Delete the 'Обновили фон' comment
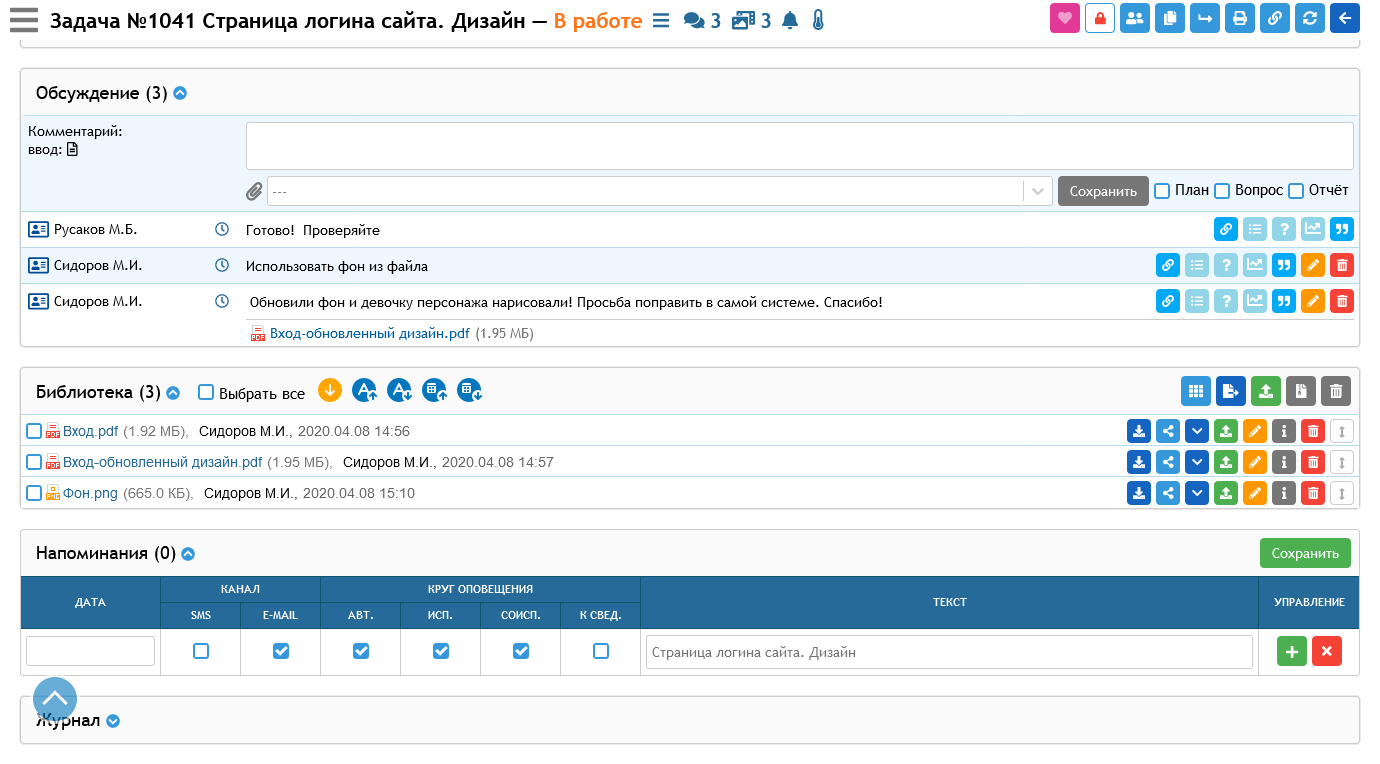This screenshot has height=764, width=1380. click(x=1342, y=300)
